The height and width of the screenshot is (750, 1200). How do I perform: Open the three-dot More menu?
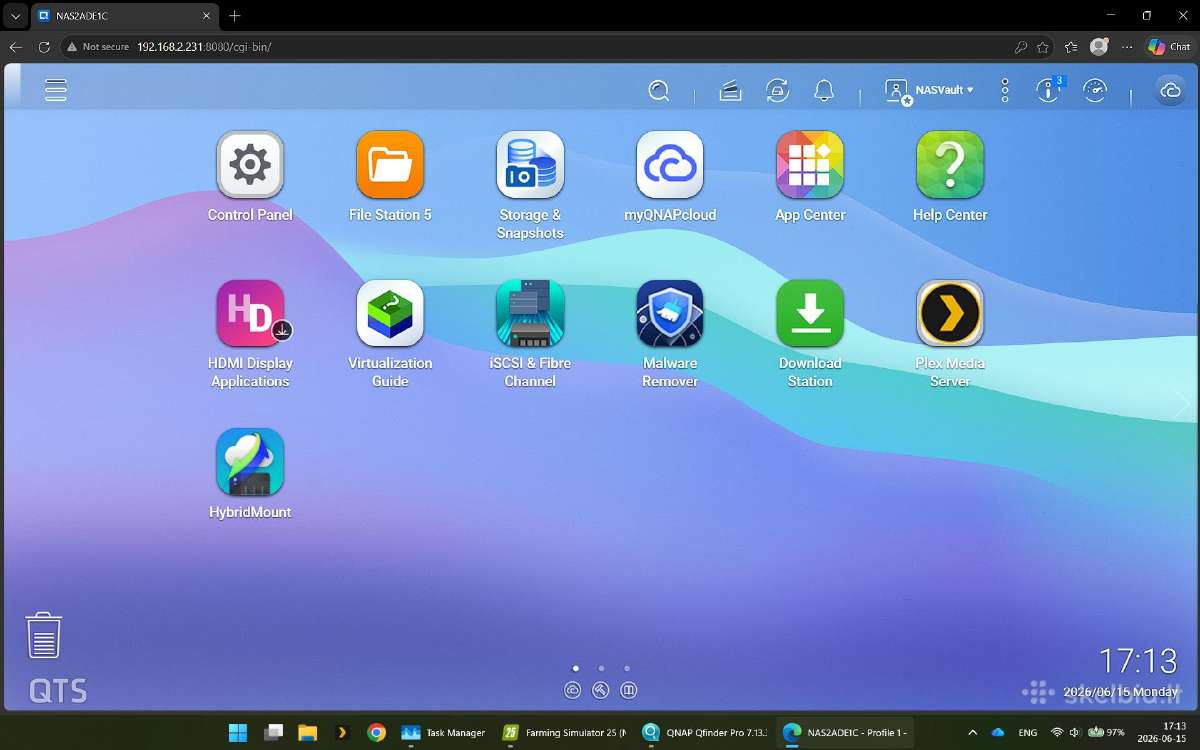coord(1005,91)
